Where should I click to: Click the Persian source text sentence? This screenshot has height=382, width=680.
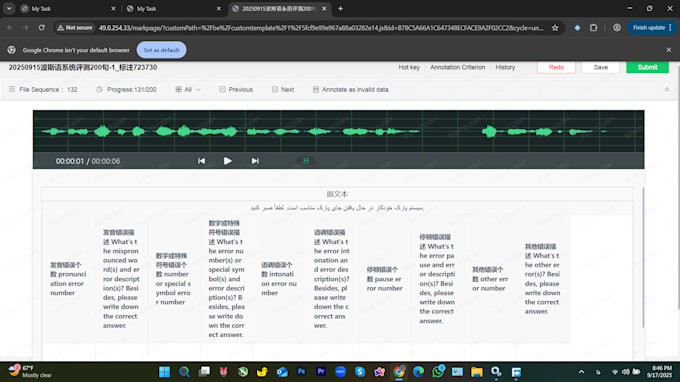[337, 208]
